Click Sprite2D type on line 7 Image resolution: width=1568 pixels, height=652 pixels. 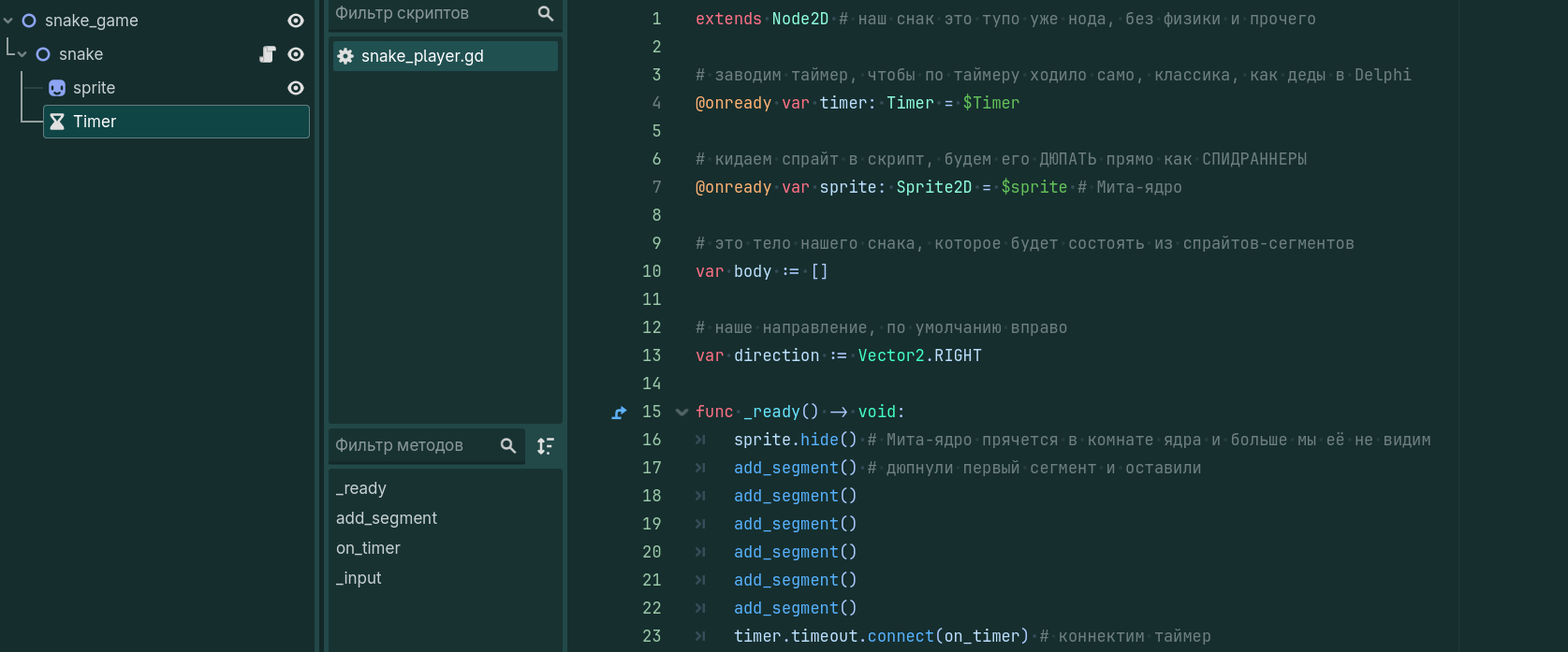[x=934, y=187]
